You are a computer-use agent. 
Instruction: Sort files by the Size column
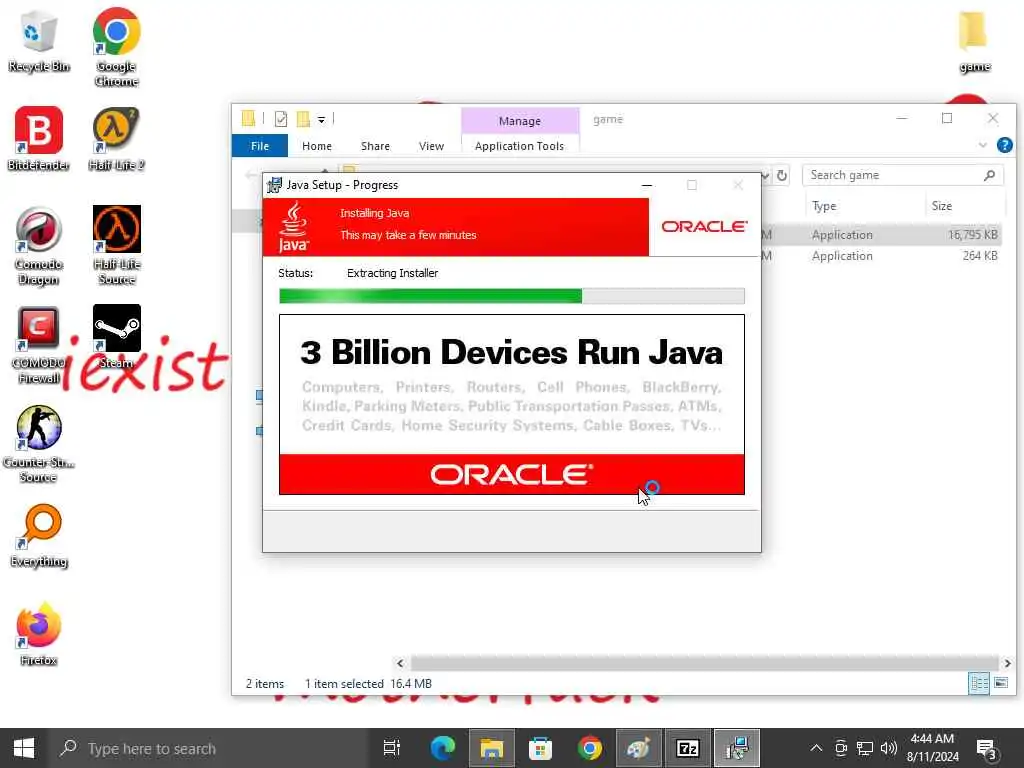(x=964, y=206)
